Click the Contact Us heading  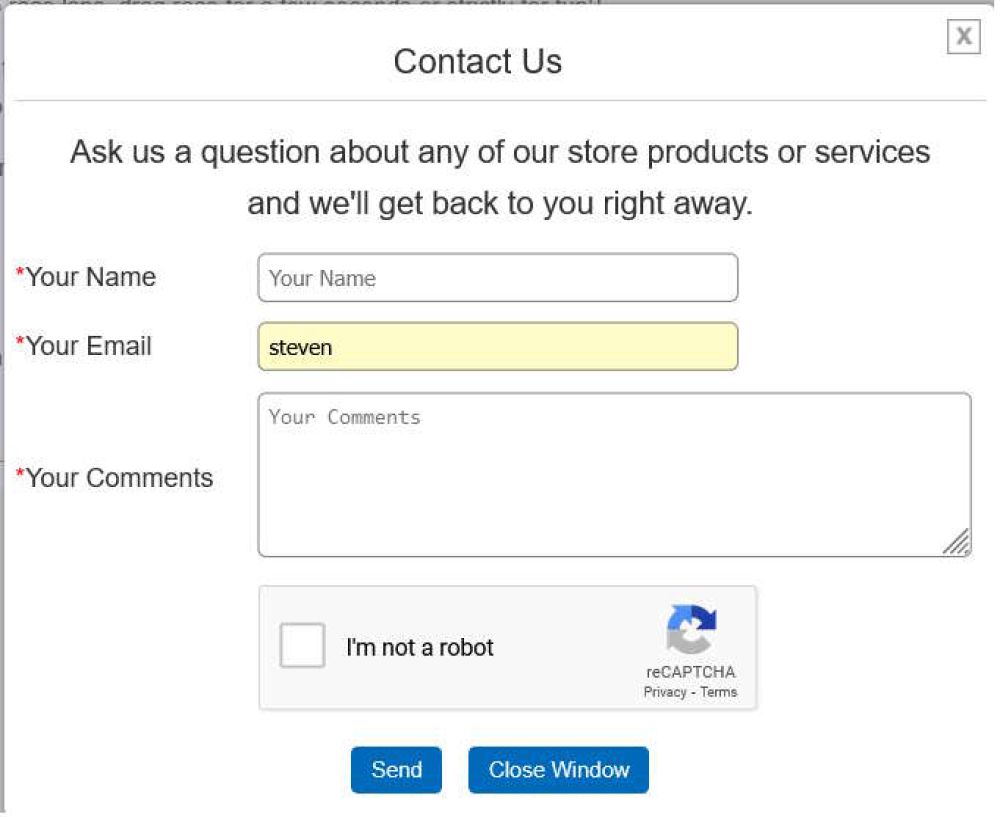pos(477,61)
